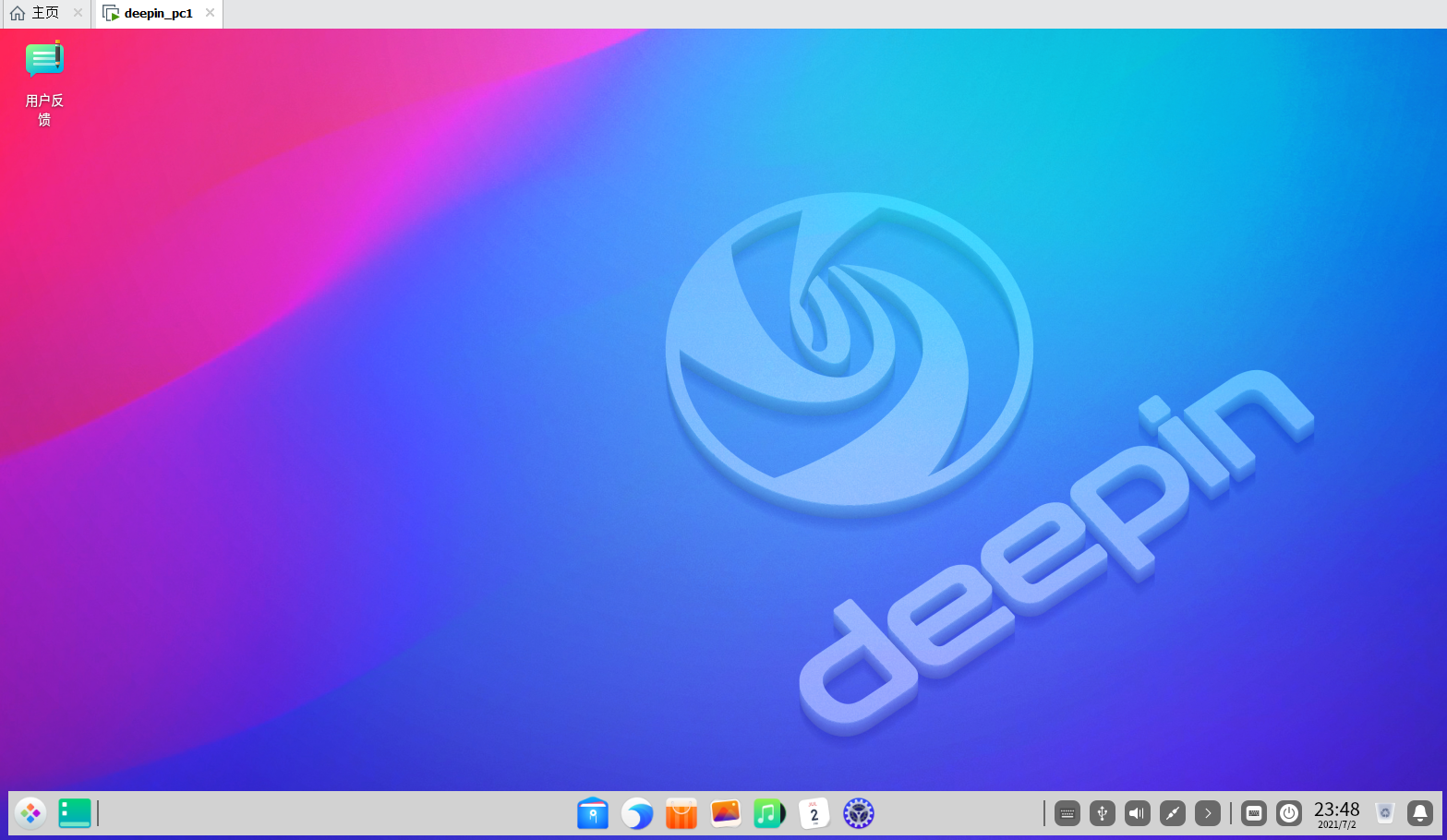The height and width of the screenshot is (840, 1447).
Task: Expand hidden tray icons with the chevron
Action: tap(1208, 813)
